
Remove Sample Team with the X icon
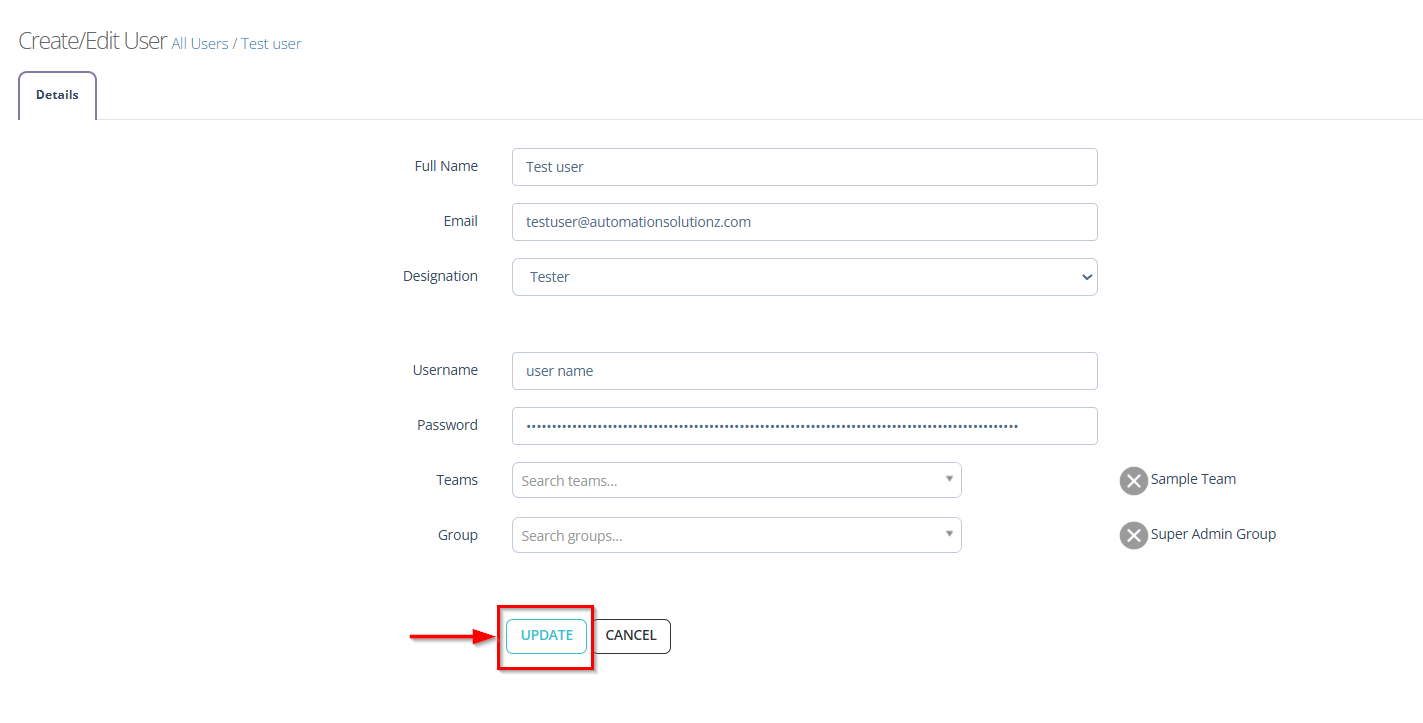pos(1133,481)
